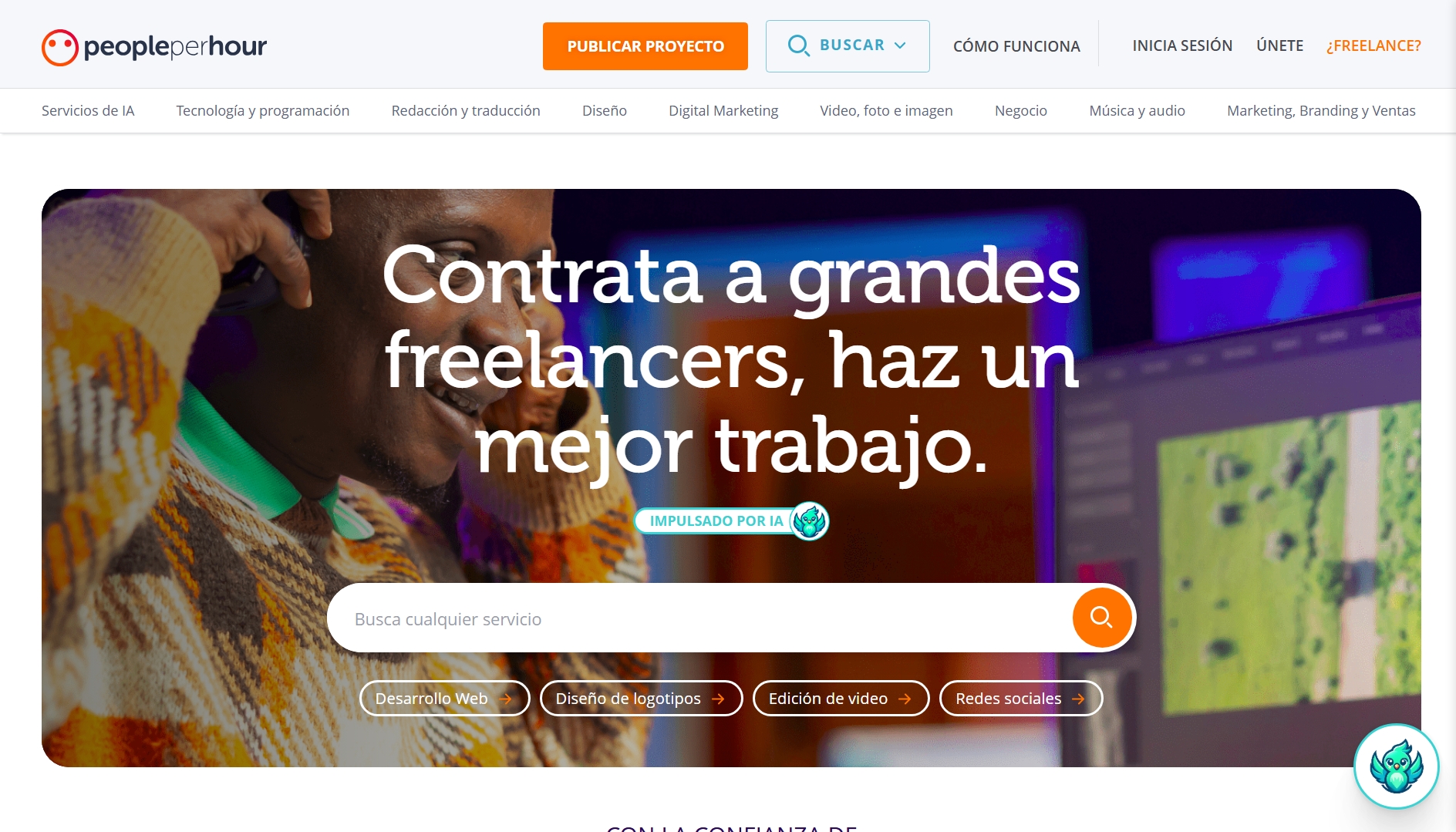Open the AI owl chat assistant
Viewport: 1456px width, 832px height.
pos(1396,766)
